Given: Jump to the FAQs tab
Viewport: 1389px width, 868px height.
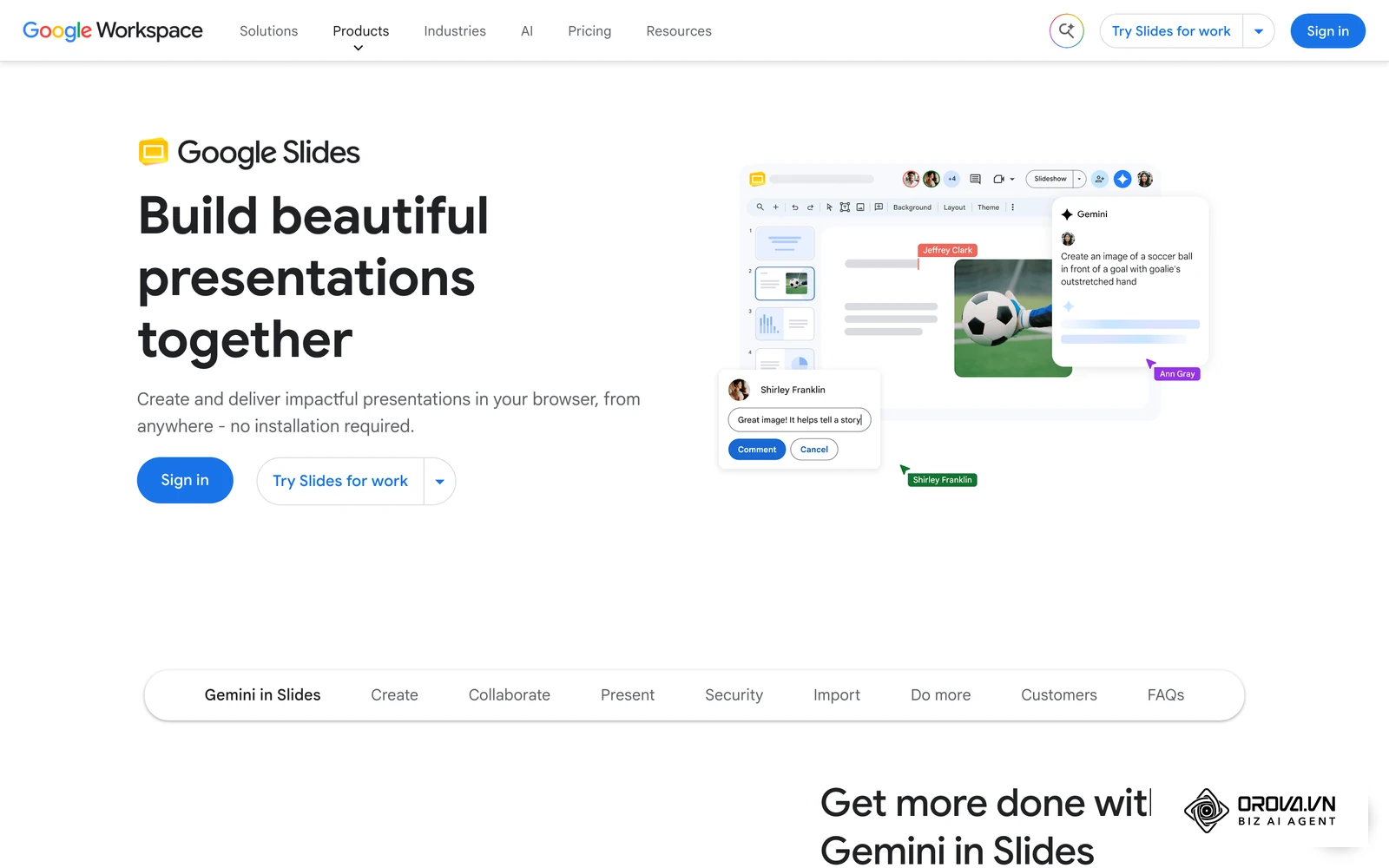Looking at the screenshot, I should pos(1165,695).
